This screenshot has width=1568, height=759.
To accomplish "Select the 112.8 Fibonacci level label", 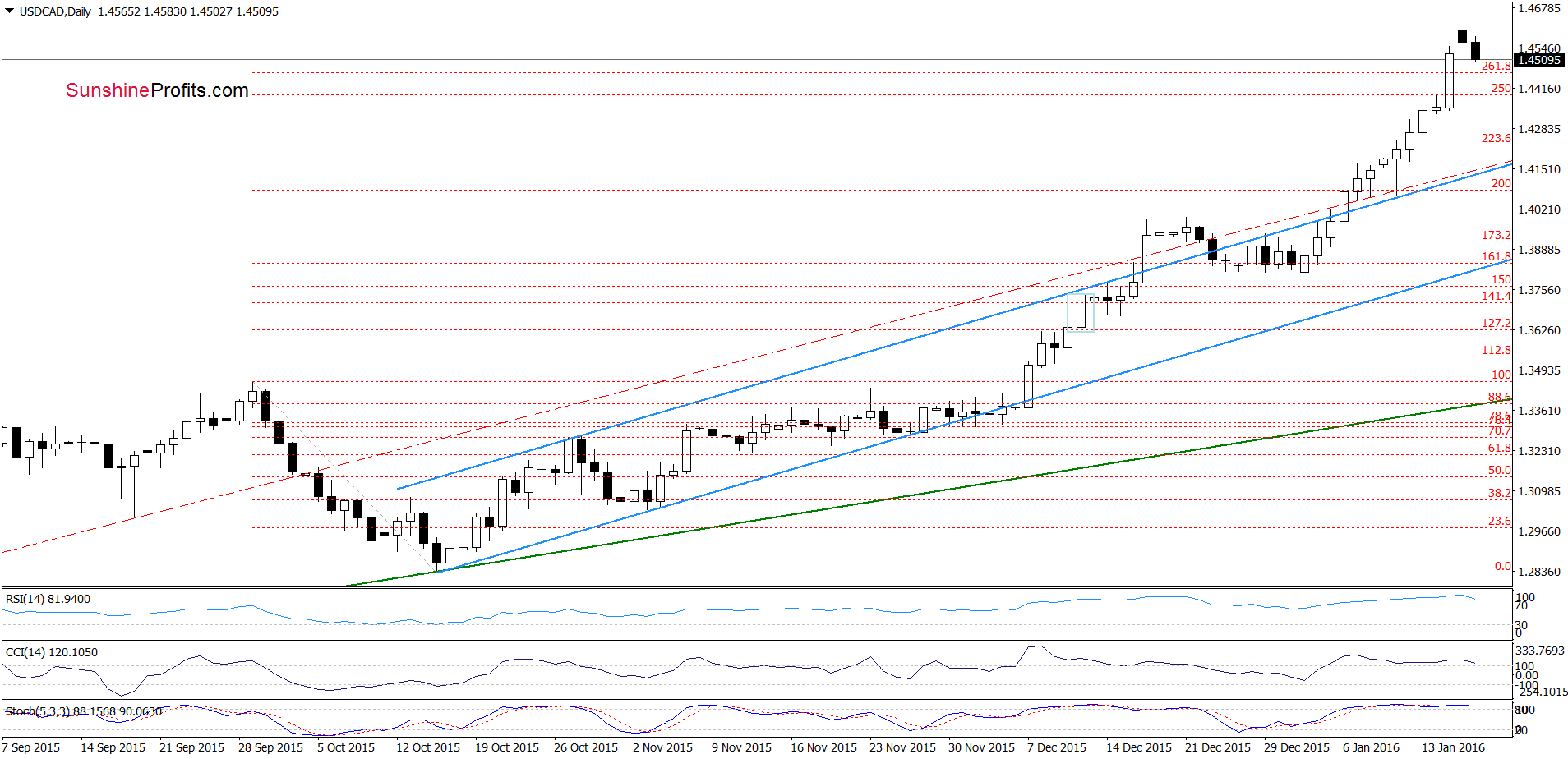I will click(1496, 350).
